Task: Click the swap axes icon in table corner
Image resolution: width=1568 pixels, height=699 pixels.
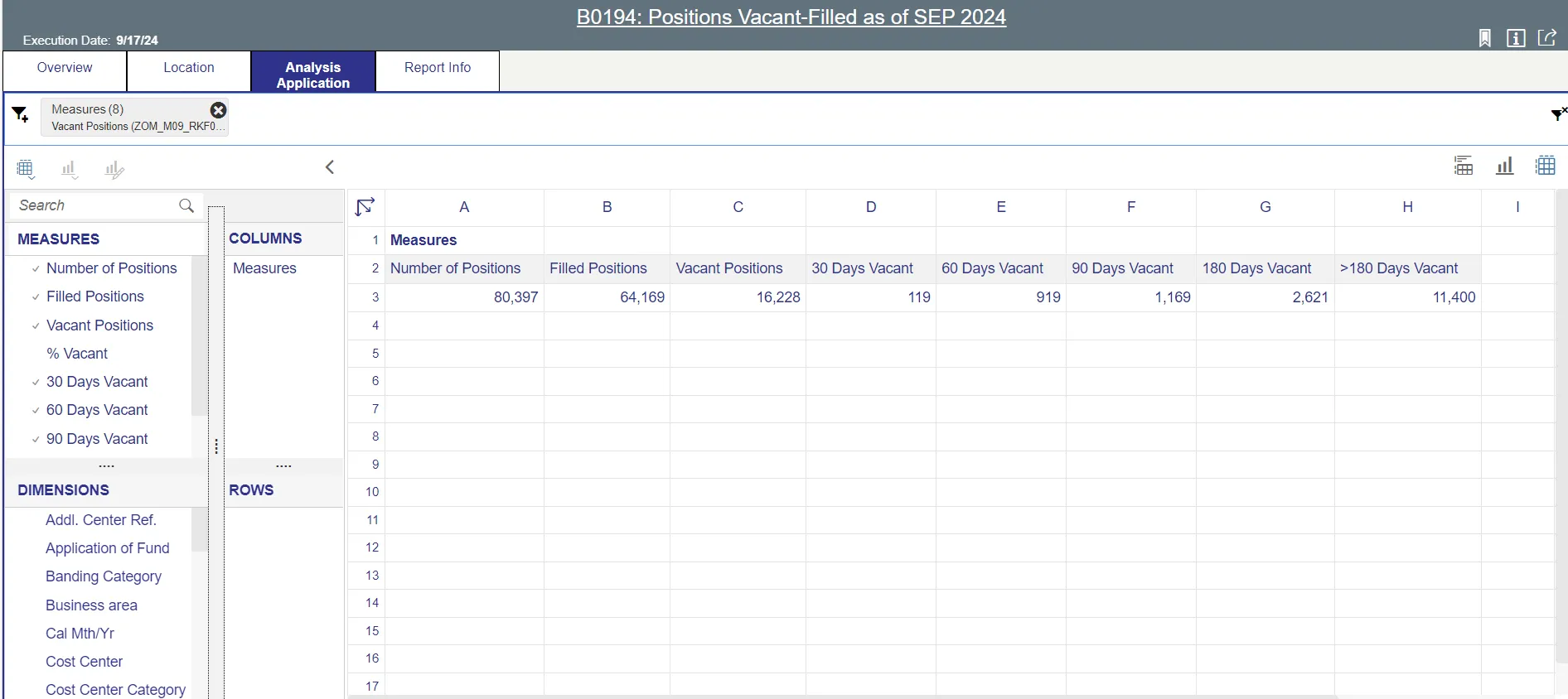Action: [x=365, y=206]
